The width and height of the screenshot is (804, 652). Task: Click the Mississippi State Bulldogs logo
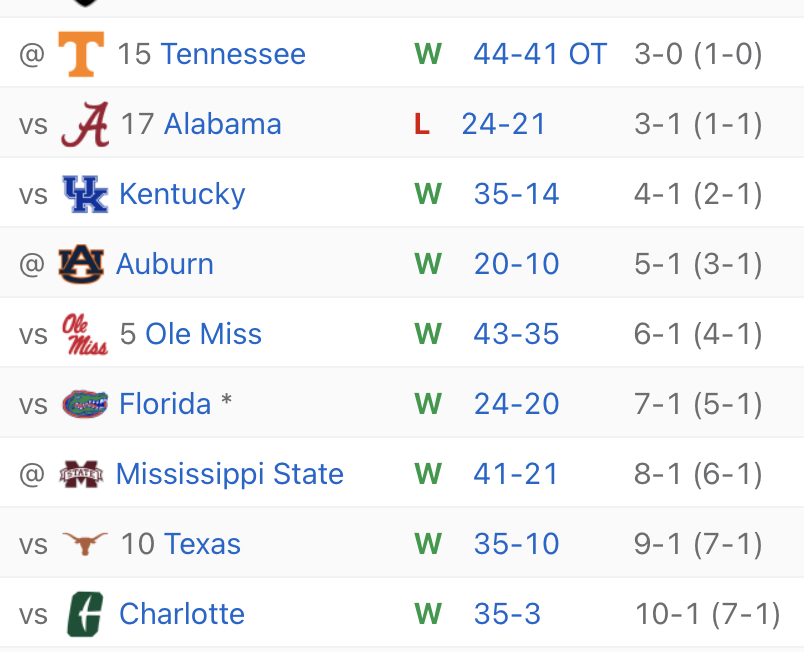coord(81,474)
